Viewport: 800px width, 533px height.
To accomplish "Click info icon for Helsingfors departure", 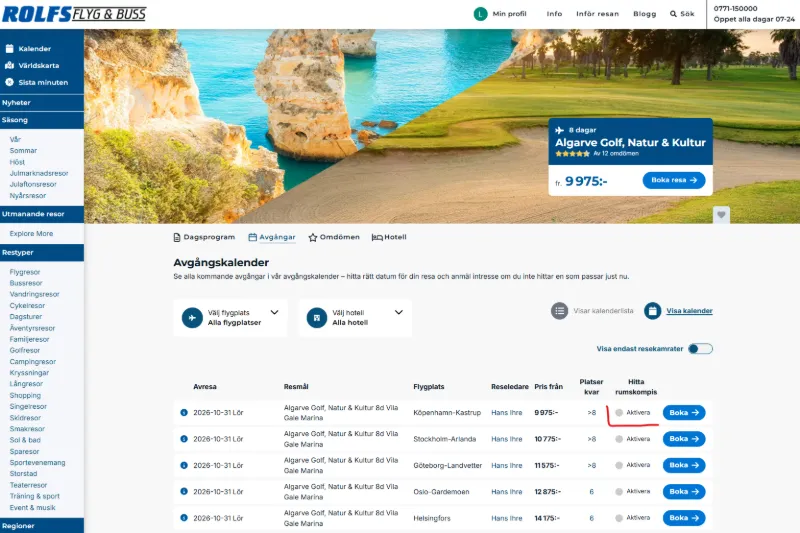I will pos(184,518).
